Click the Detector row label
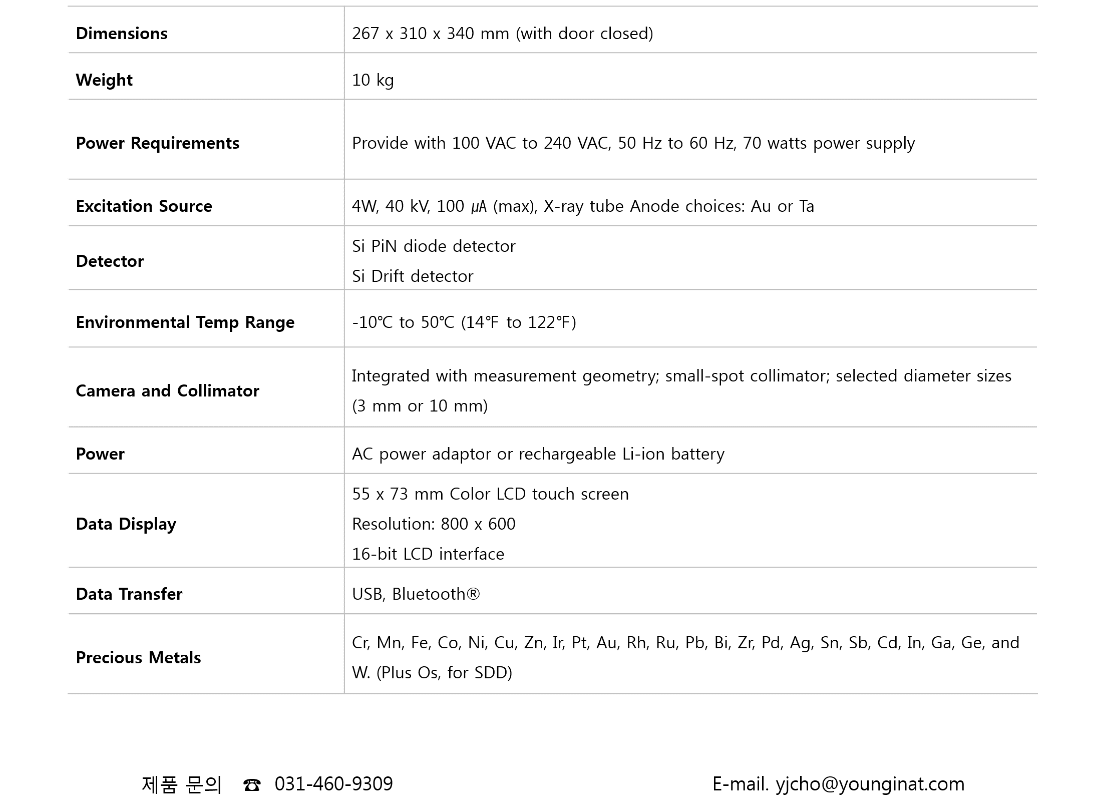1099x803 pixels. (110, 261)
